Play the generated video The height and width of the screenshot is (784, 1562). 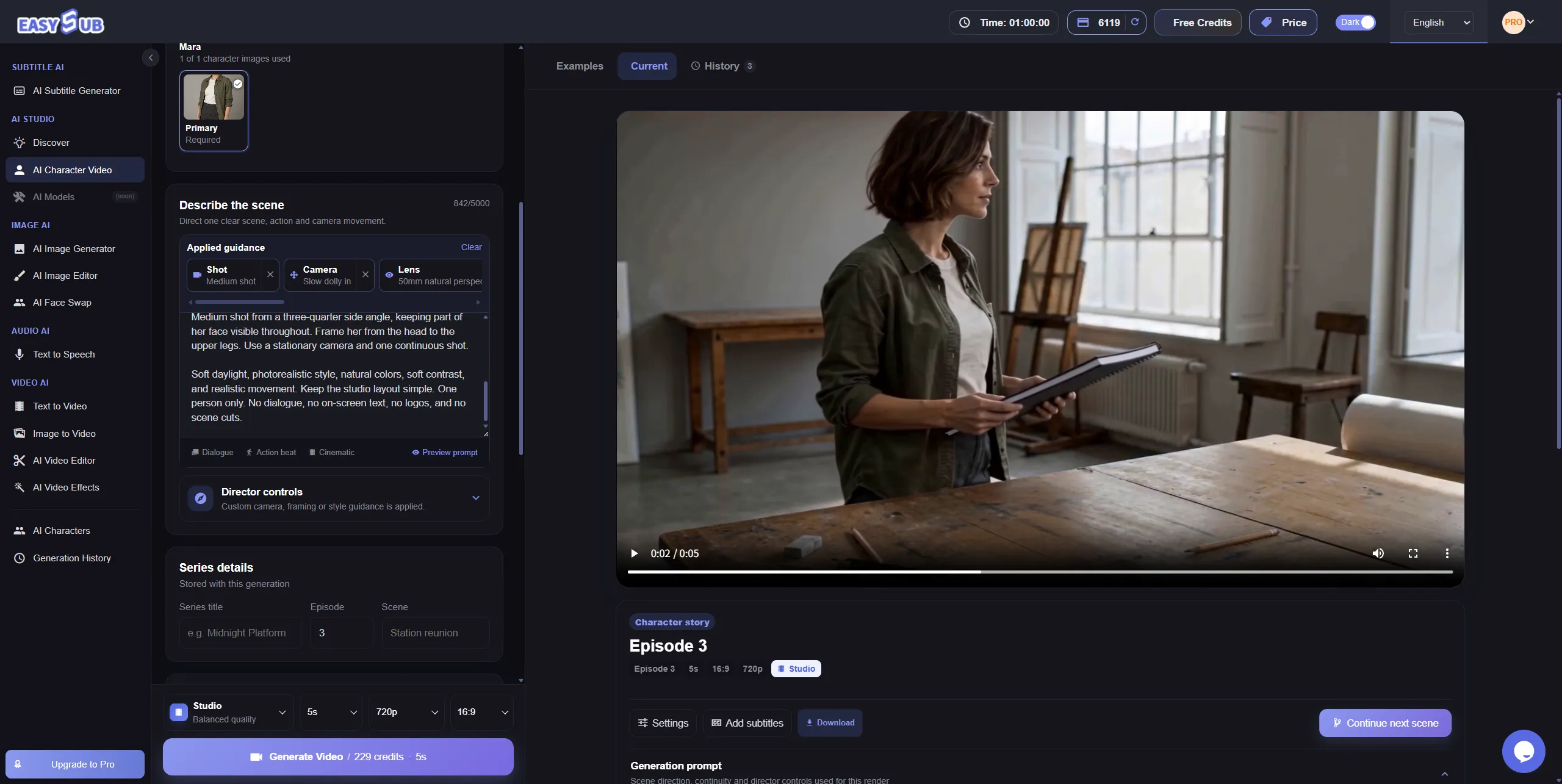pyautogui.click(x=635, y=553)
